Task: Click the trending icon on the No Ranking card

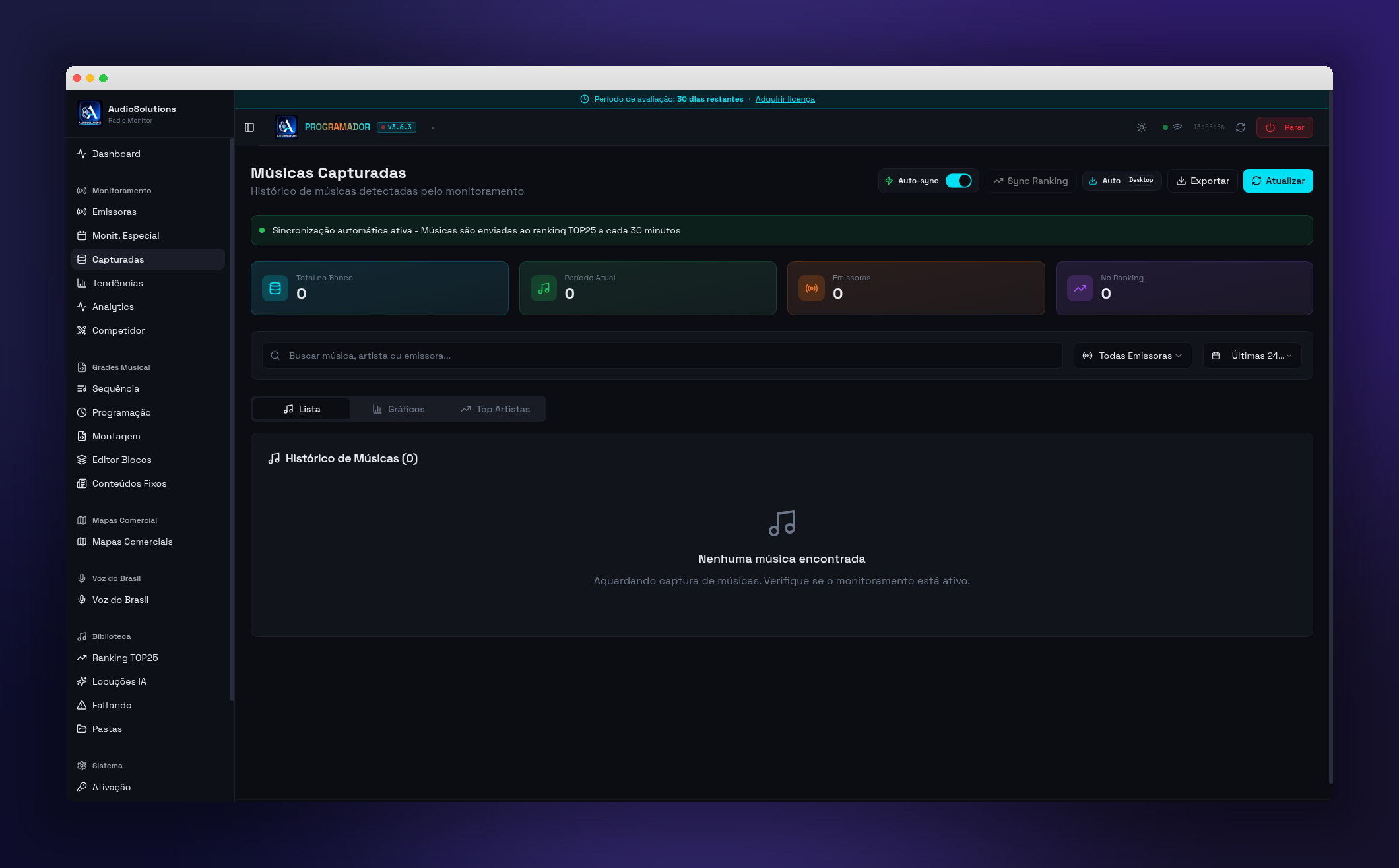Action: [1080, 288]
